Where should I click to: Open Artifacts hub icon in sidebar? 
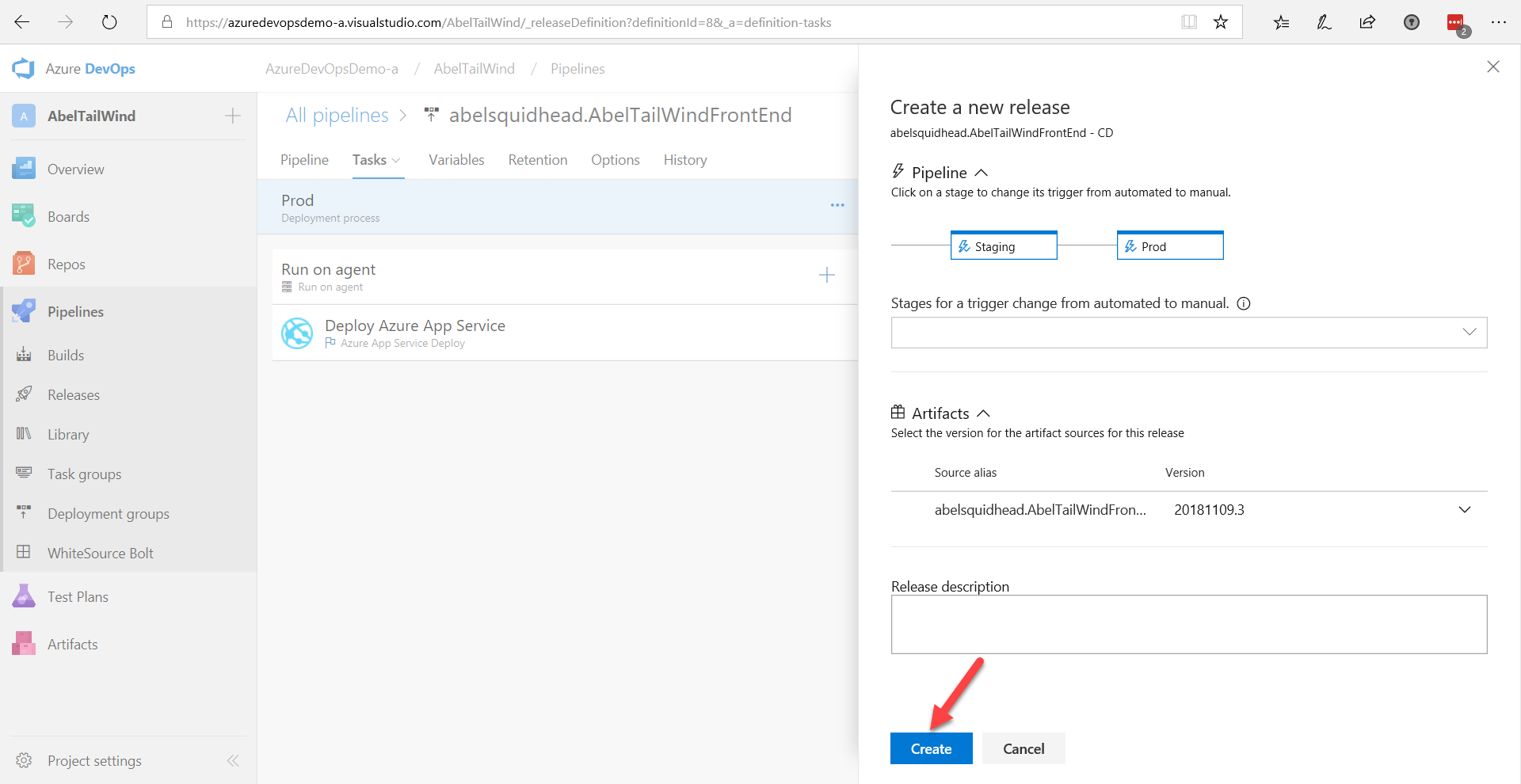(x=24, y=644)
